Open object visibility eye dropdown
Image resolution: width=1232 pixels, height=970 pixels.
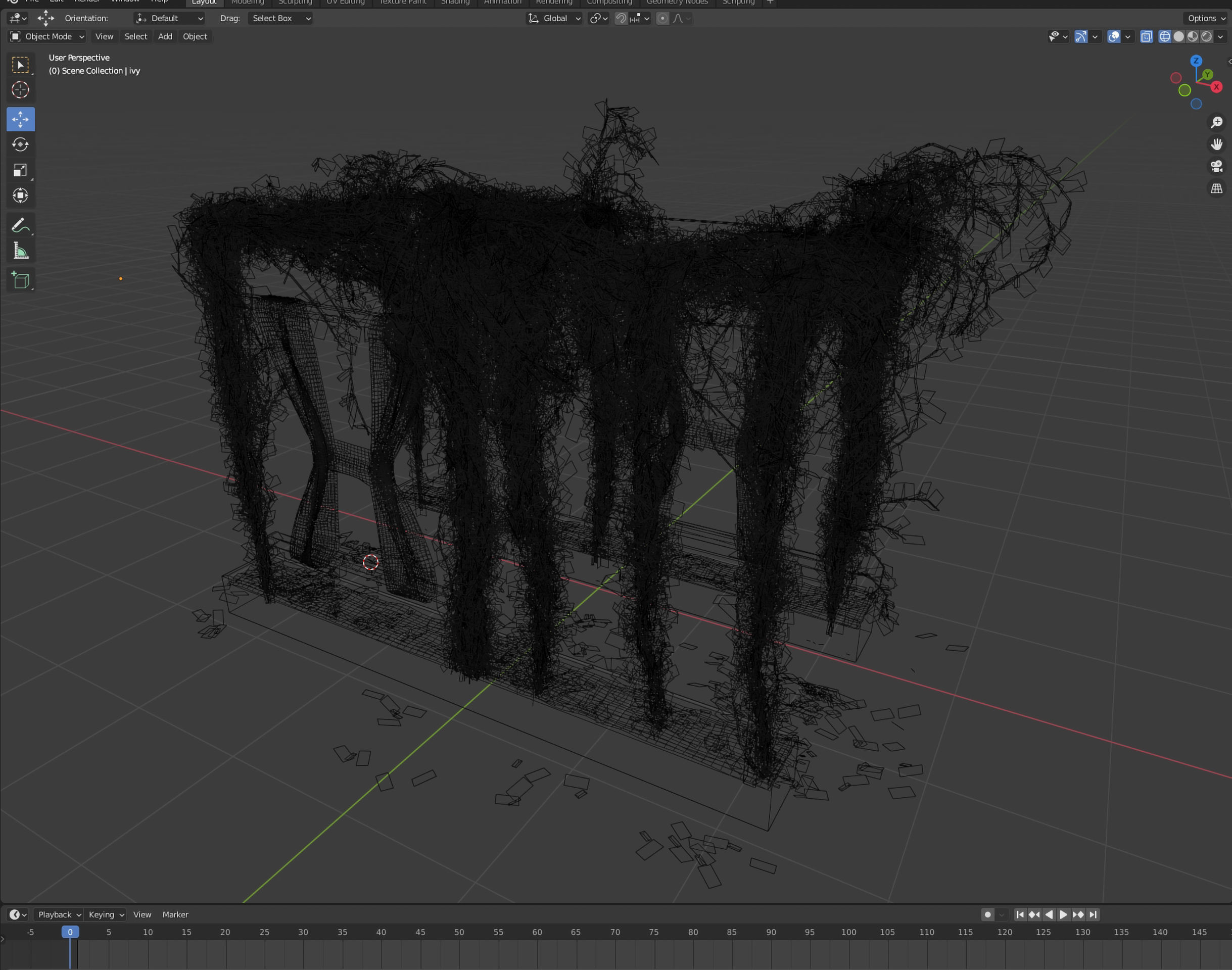click(1058, 36)
